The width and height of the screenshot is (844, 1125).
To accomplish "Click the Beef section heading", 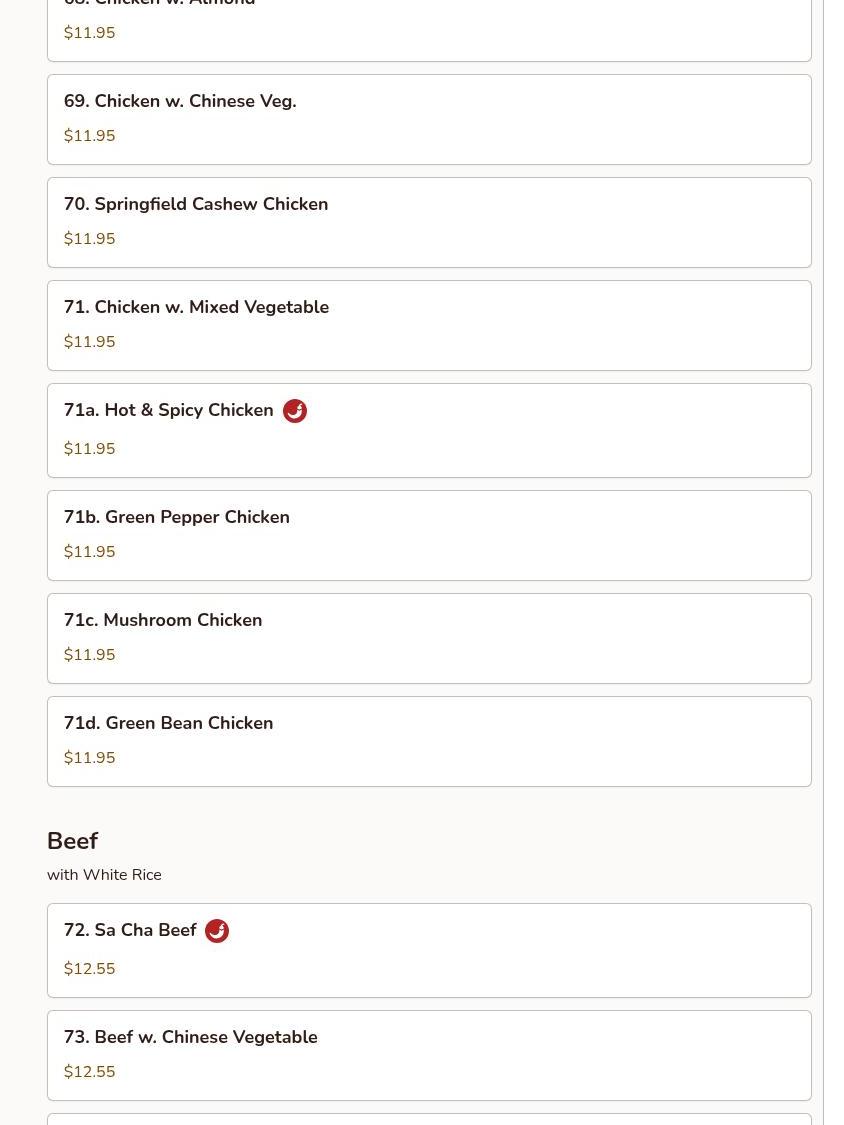I will coord(72,841).
